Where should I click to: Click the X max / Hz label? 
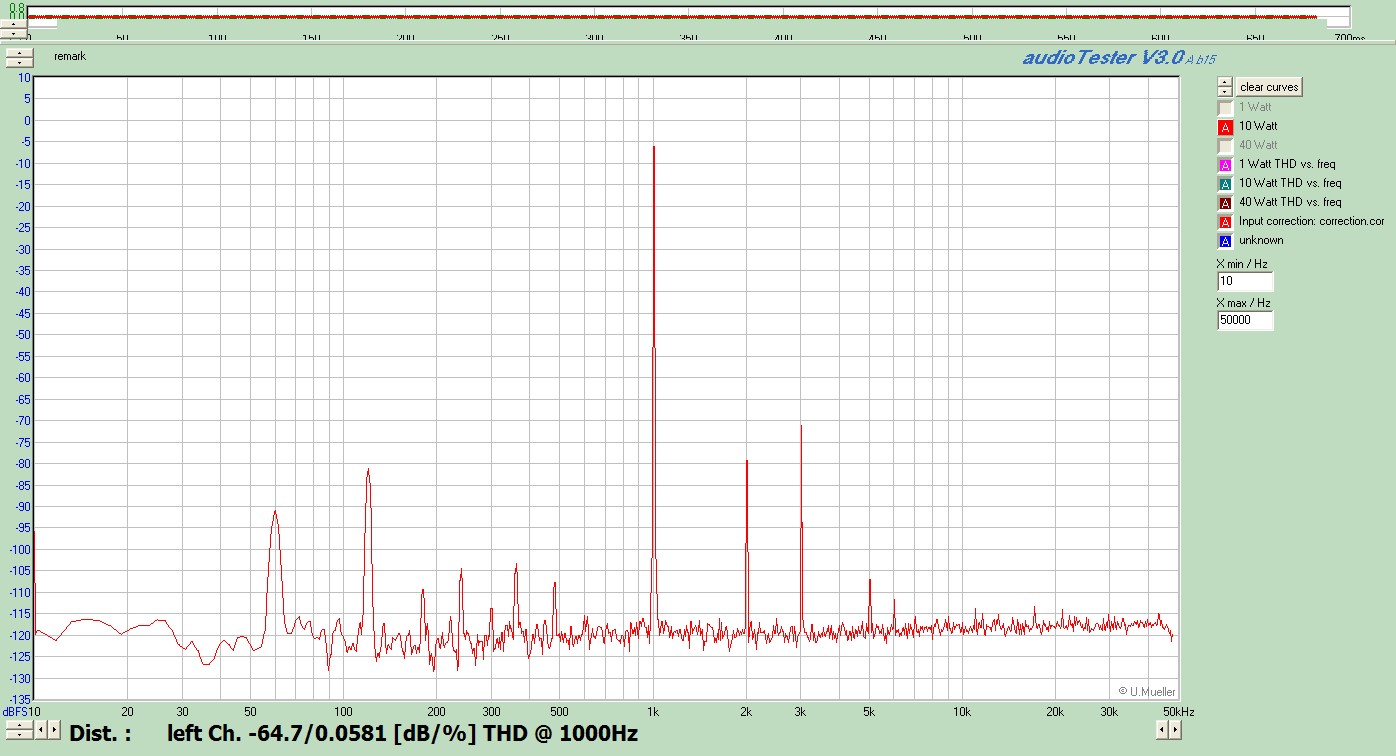[x=1243, y=303]
